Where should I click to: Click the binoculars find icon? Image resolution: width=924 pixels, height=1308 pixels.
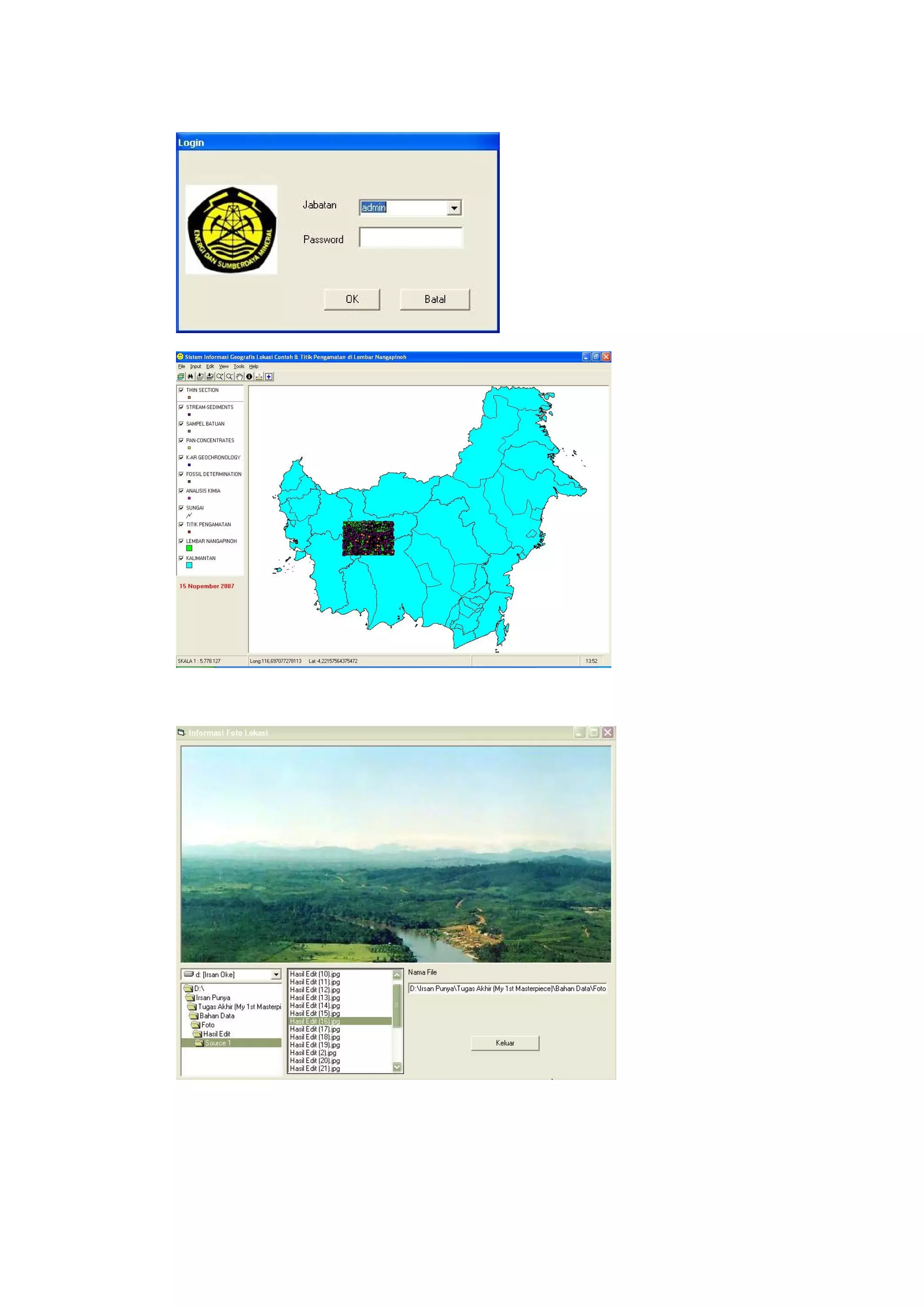pyautogui.click(x=191, y=376)
